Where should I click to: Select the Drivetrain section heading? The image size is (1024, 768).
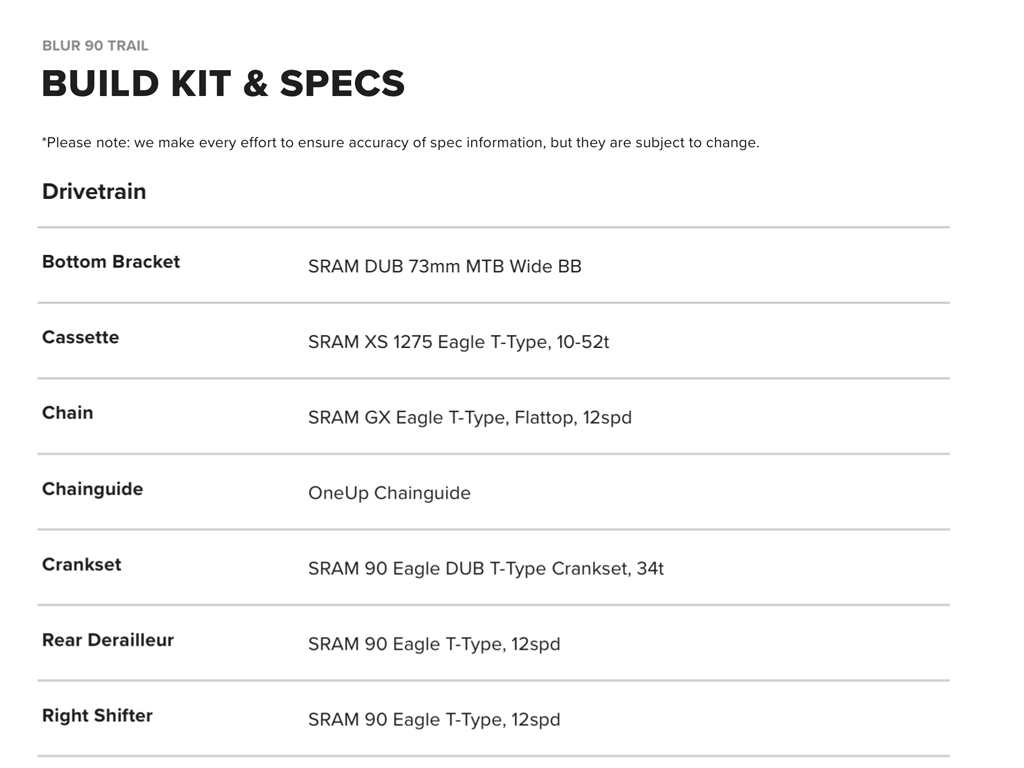[94, 192]
